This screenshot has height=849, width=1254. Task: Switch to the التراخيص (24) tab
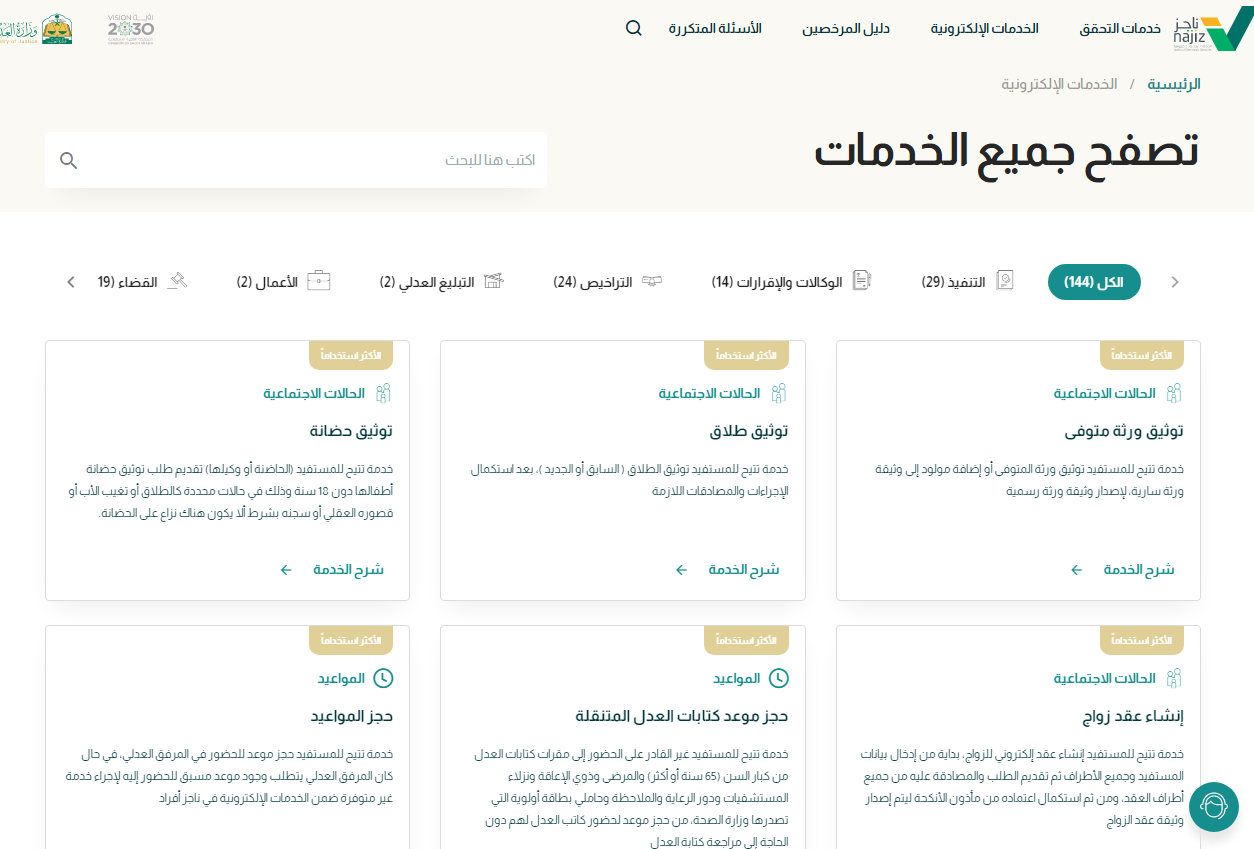(608, 282)
